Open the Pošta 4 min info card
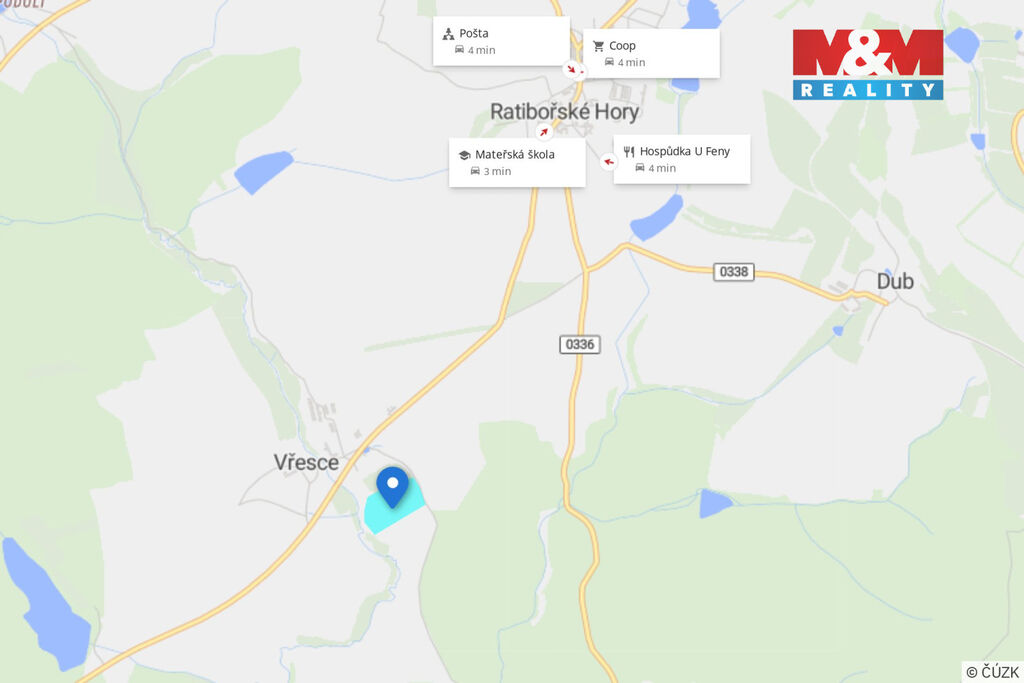Screen dimensions: 1024x683 (502, 41)
